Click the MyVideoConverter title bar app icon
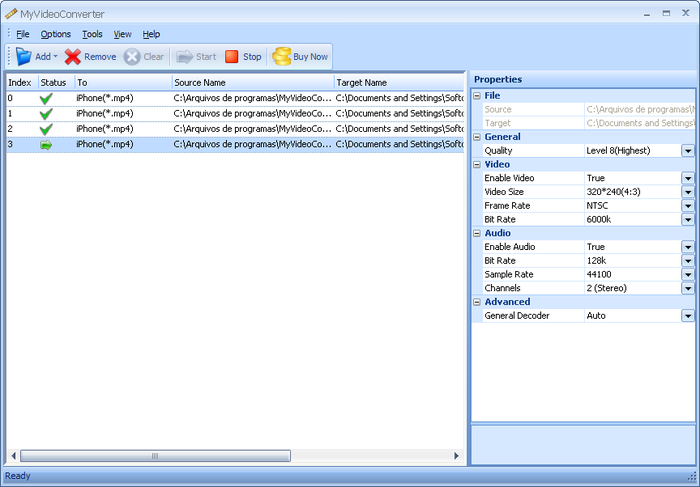The image size is (700, 487). [11, 14]
